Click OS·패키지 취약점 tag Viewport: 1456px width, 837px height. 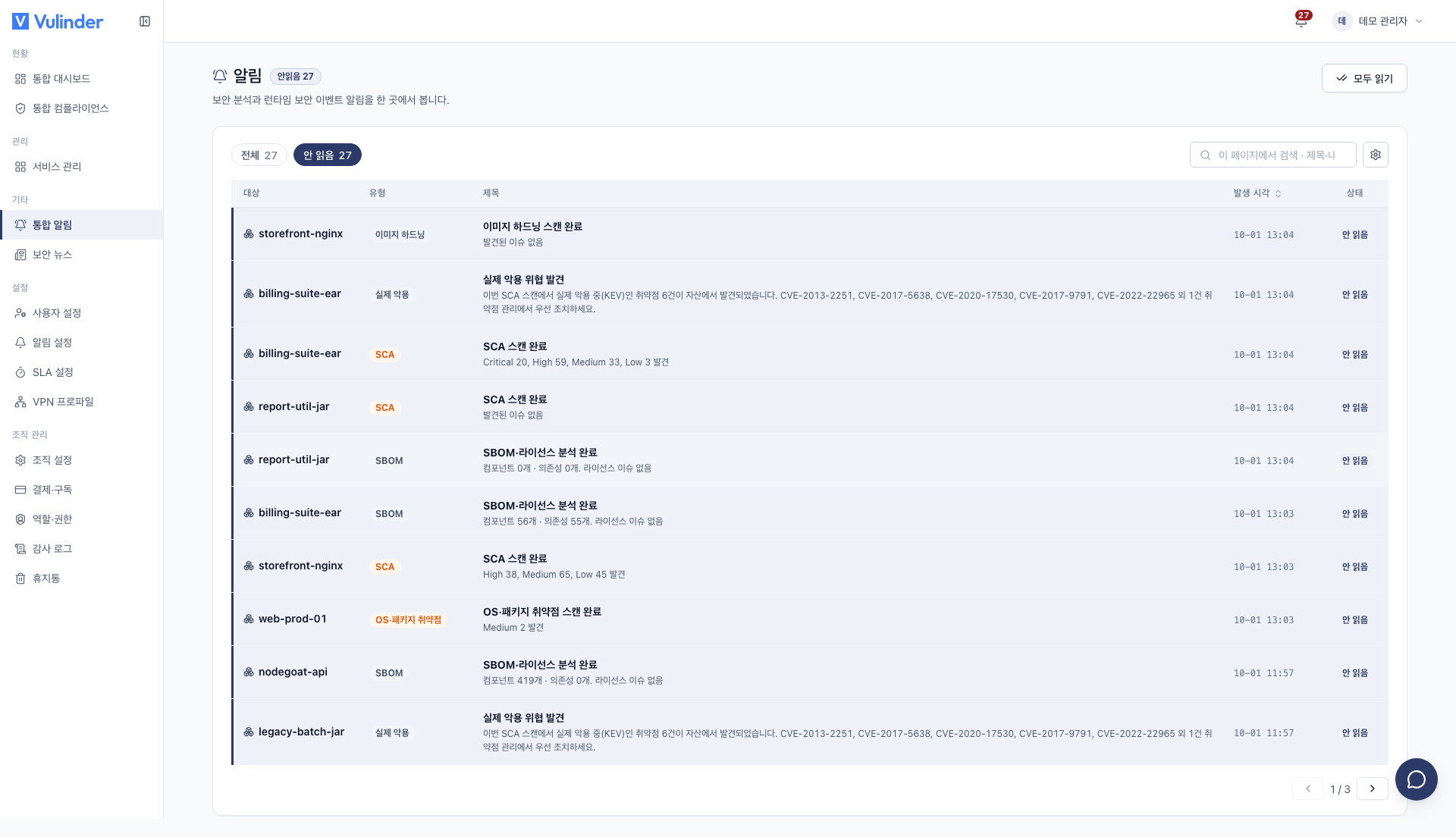click(x=408, y=620)
